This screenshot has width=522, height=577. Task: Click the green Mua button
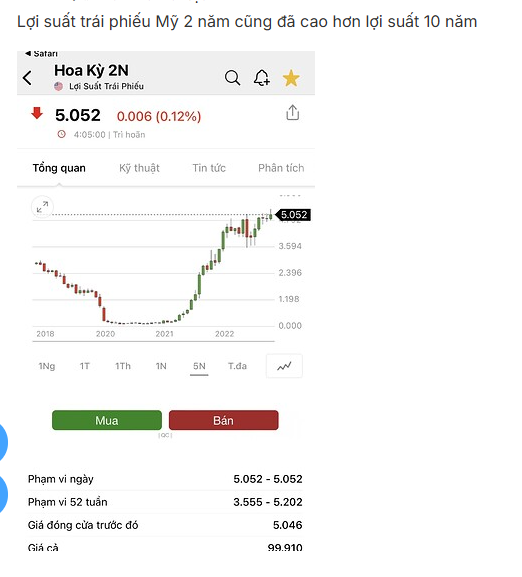(107, 420)
